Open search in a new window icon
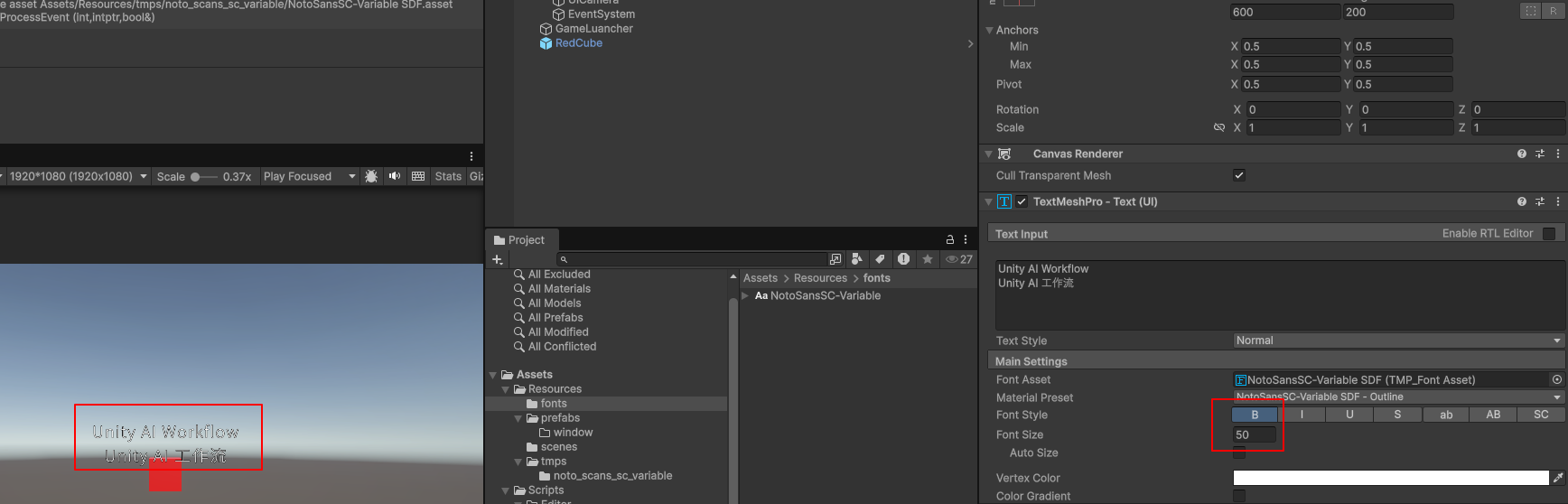Image resolution: width=1568 pixels, height=504 pixels. [x=835, y=259]
